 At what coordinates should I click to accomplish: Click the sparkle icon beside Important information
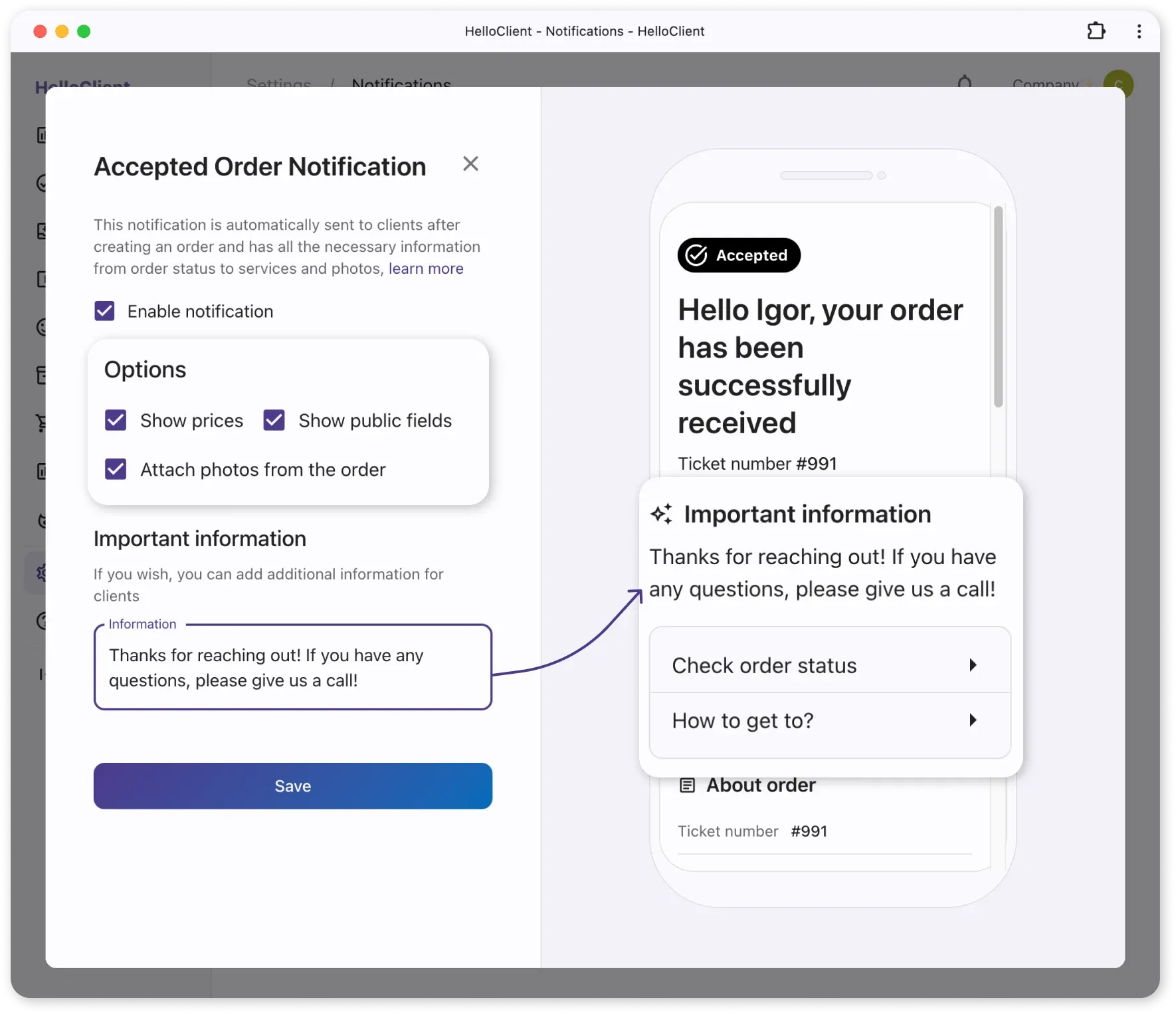pyautogui.click(x=662, y=514)
